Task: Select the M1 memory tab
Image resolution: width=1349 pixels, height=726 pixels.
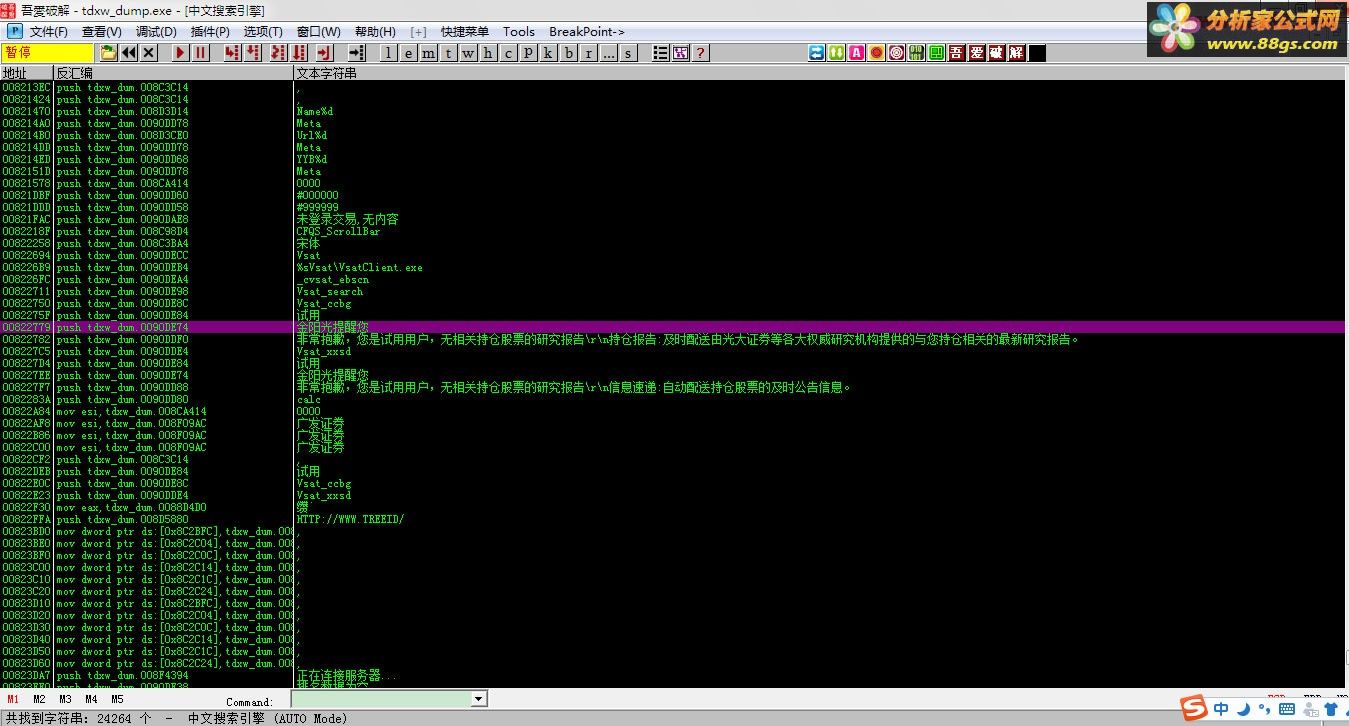Action: (x=13, y=700)
